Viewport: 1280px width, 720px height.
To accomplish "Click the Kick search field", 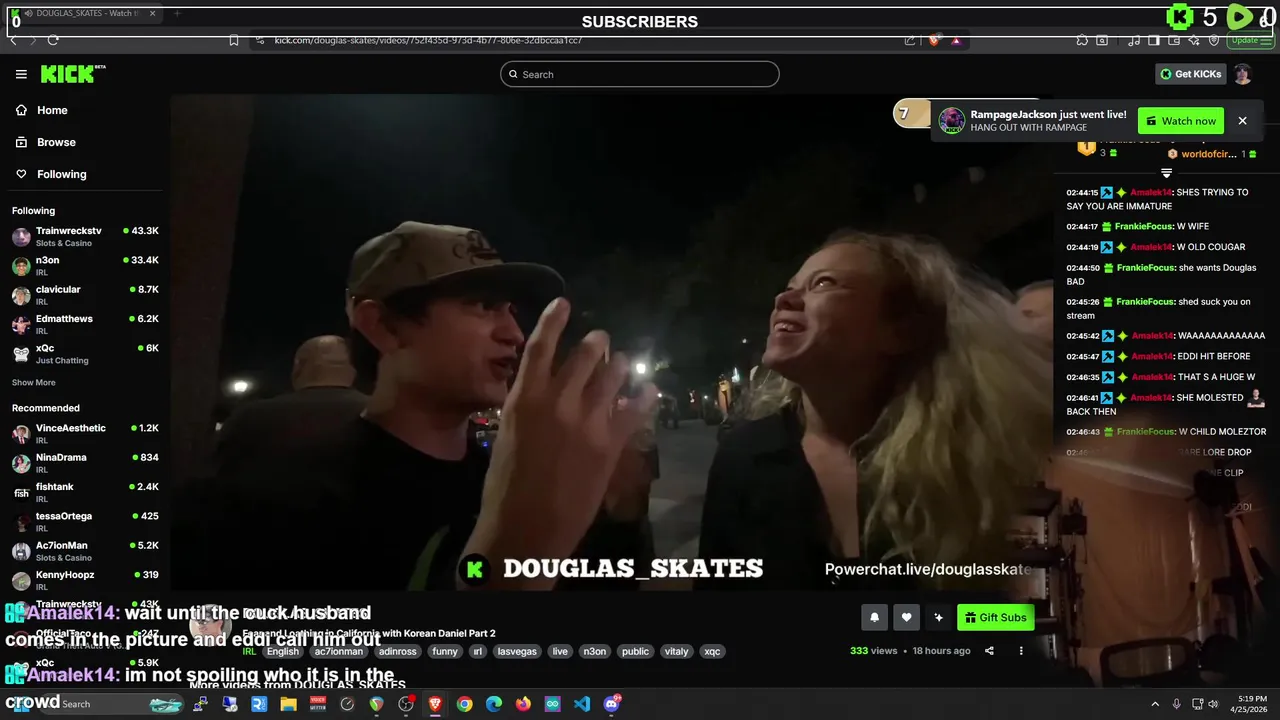I will (639, 74).
